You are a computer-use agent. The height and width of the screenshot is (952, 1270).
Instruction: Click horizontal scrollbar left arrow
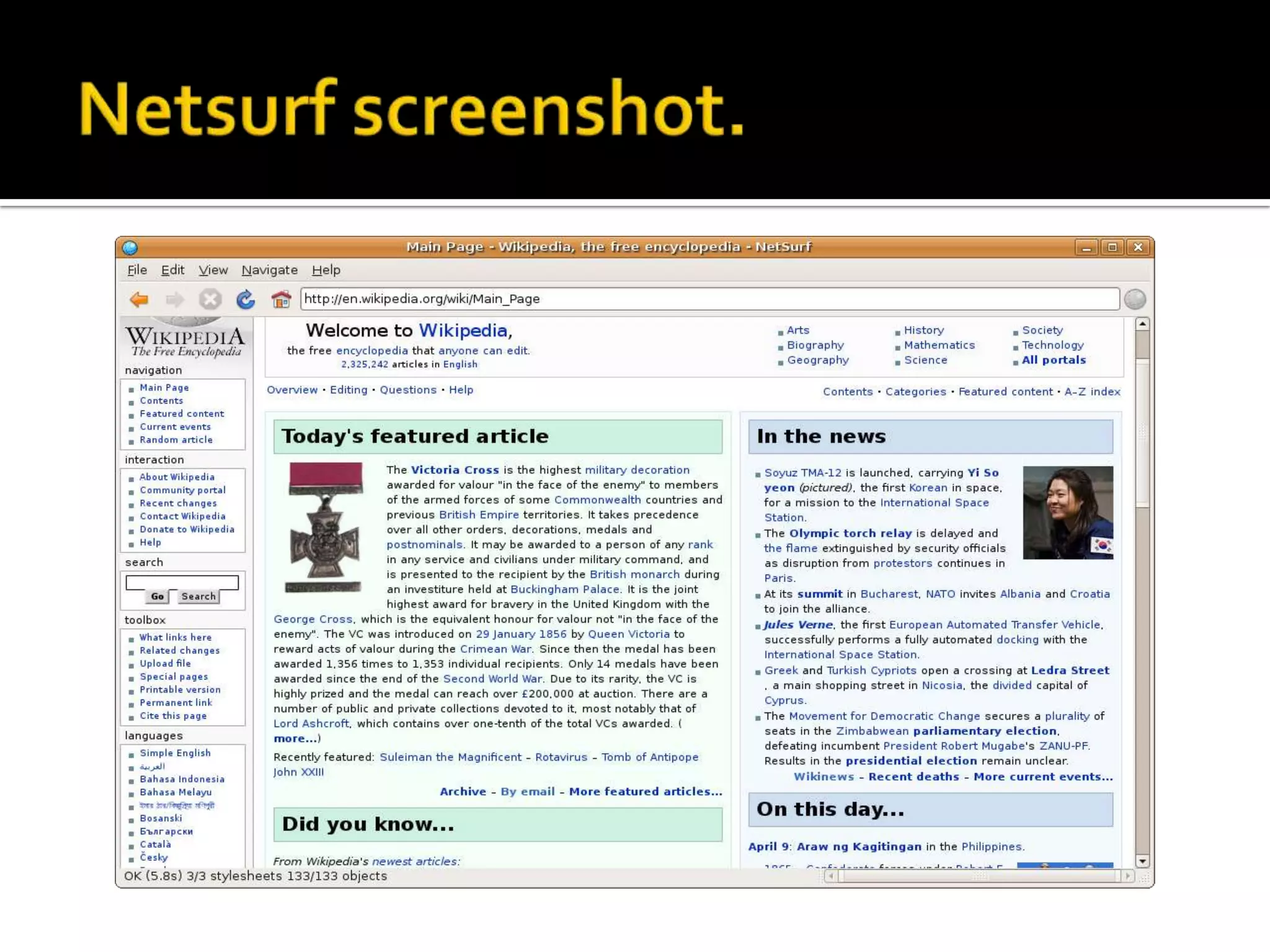coord(831,876)
